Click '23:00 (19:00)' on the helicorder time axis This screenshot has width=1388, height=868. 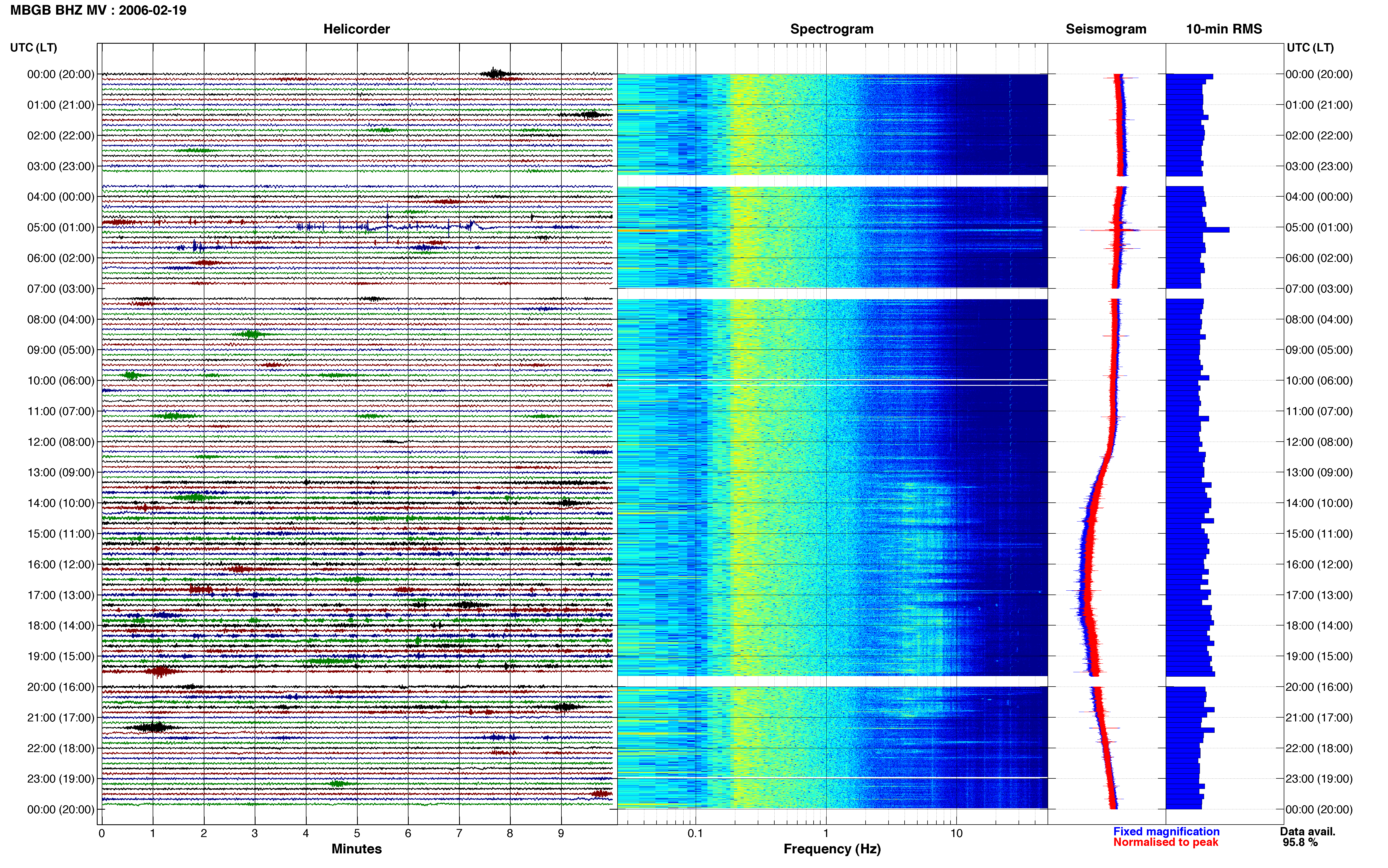point(61,779)
